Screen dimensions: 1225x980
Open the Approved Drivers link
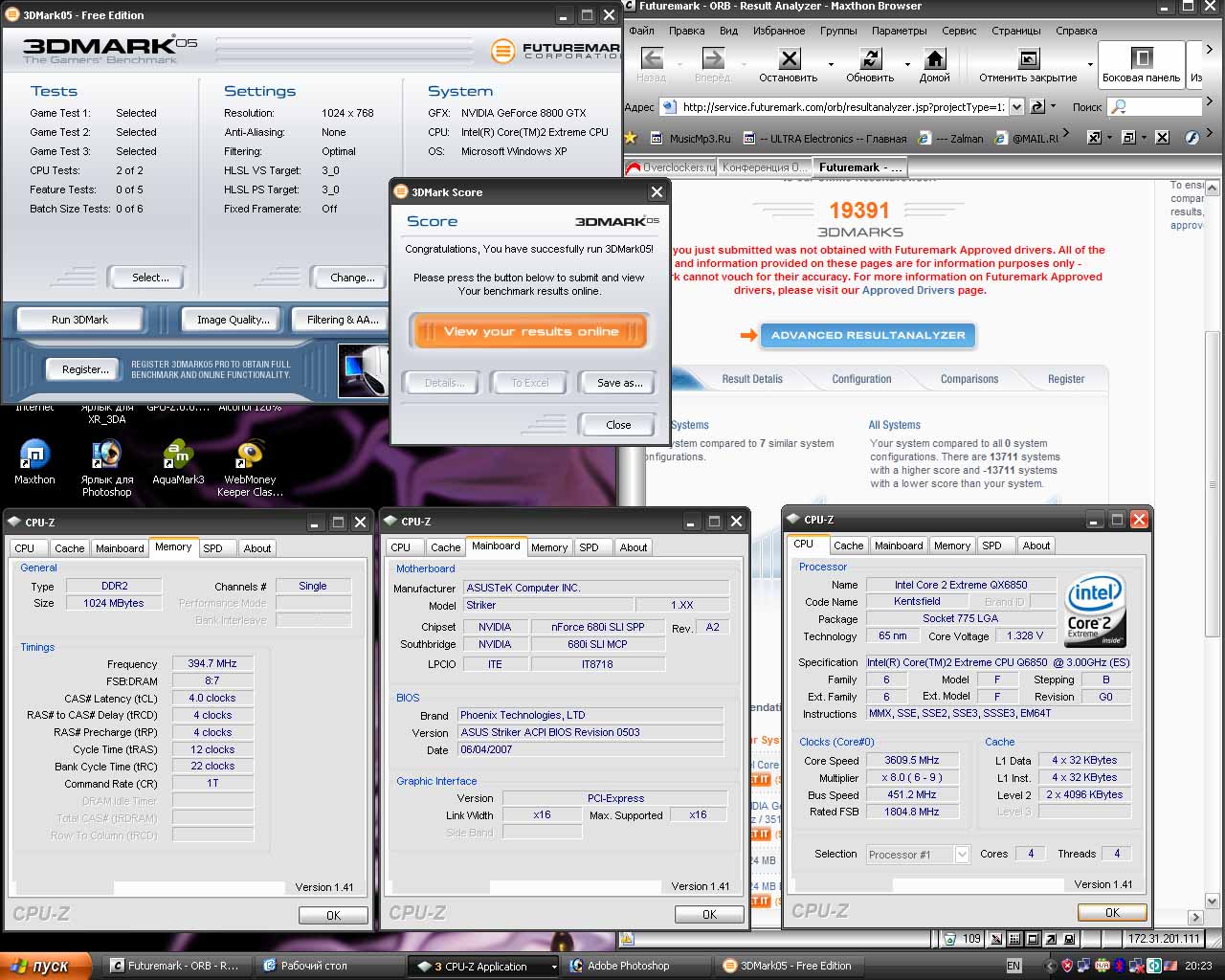[x=908, y=290]
